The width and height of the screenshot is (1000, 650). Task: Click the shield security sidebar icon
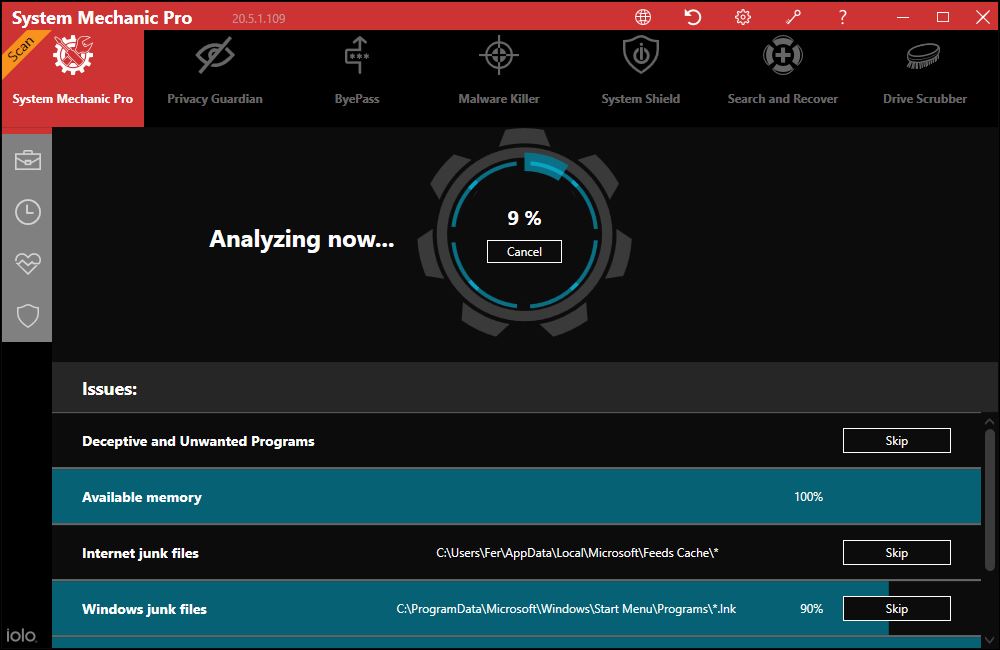coord(28,315)
